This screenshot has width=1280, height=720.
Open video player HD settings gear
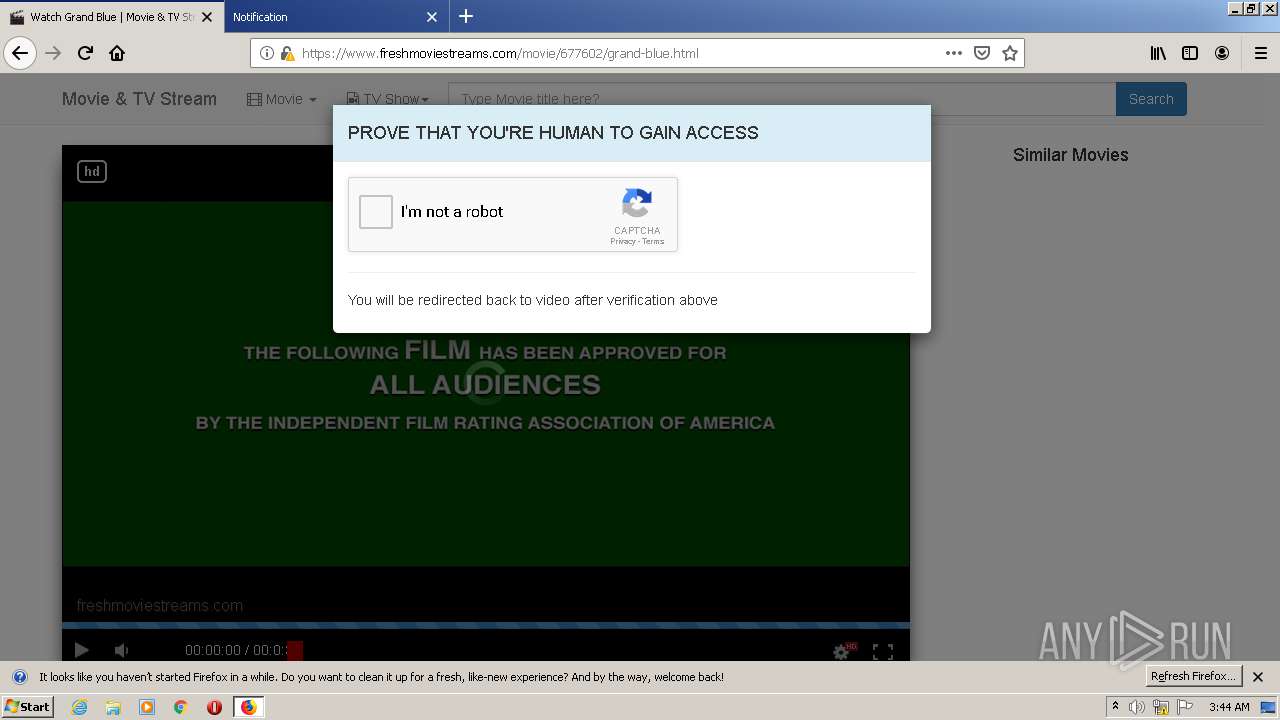[x=842, y=651]
